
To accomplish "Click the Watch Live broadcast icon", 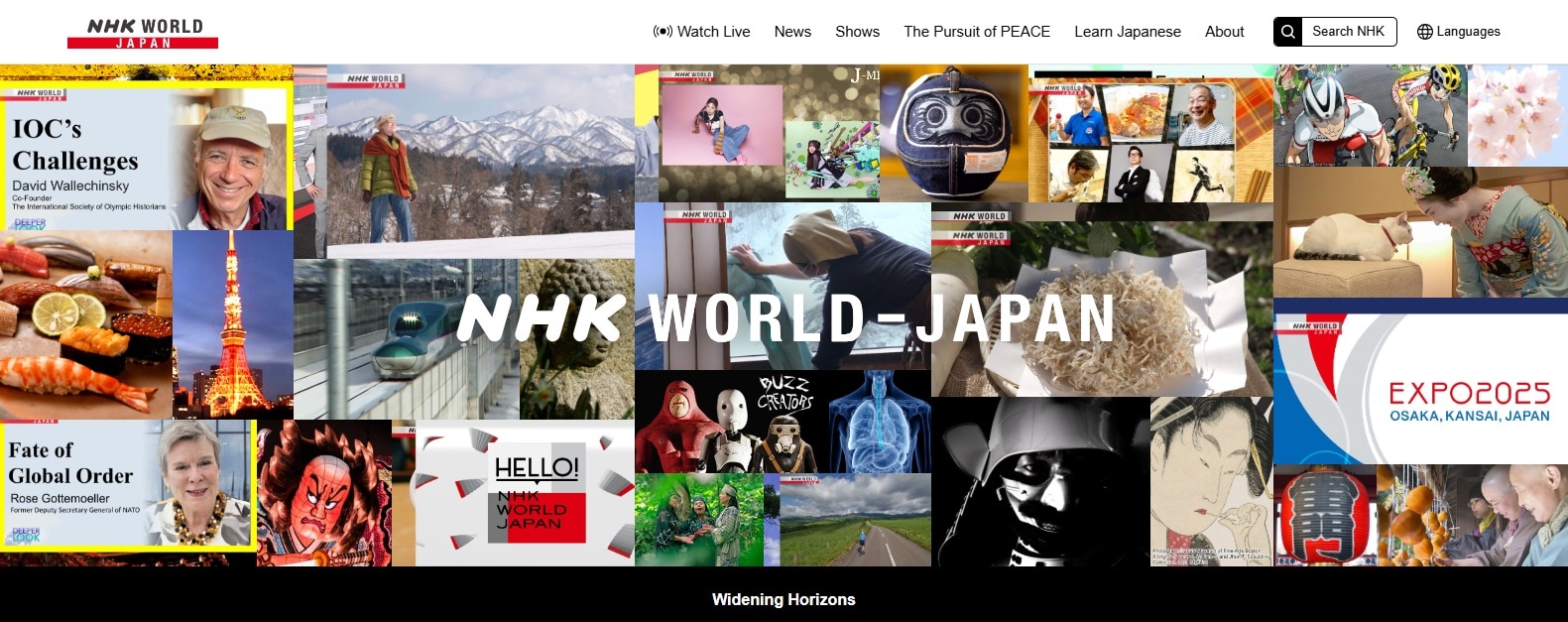I will click(x=663, y=32).
